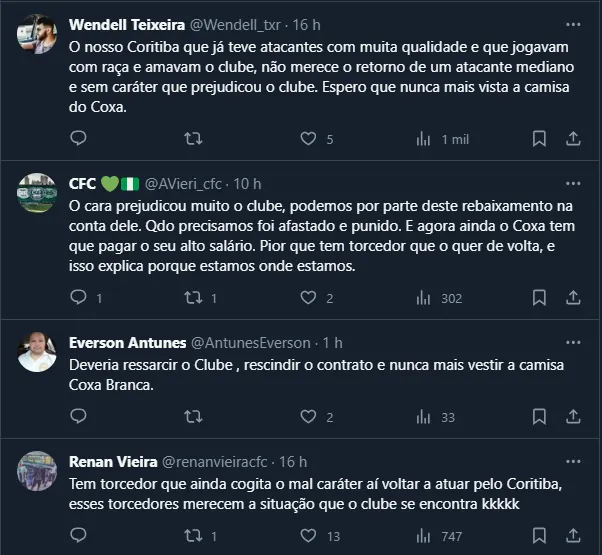Open more options on Everson Antunes's tweet

pyautogui.click(x=570, y=342)
